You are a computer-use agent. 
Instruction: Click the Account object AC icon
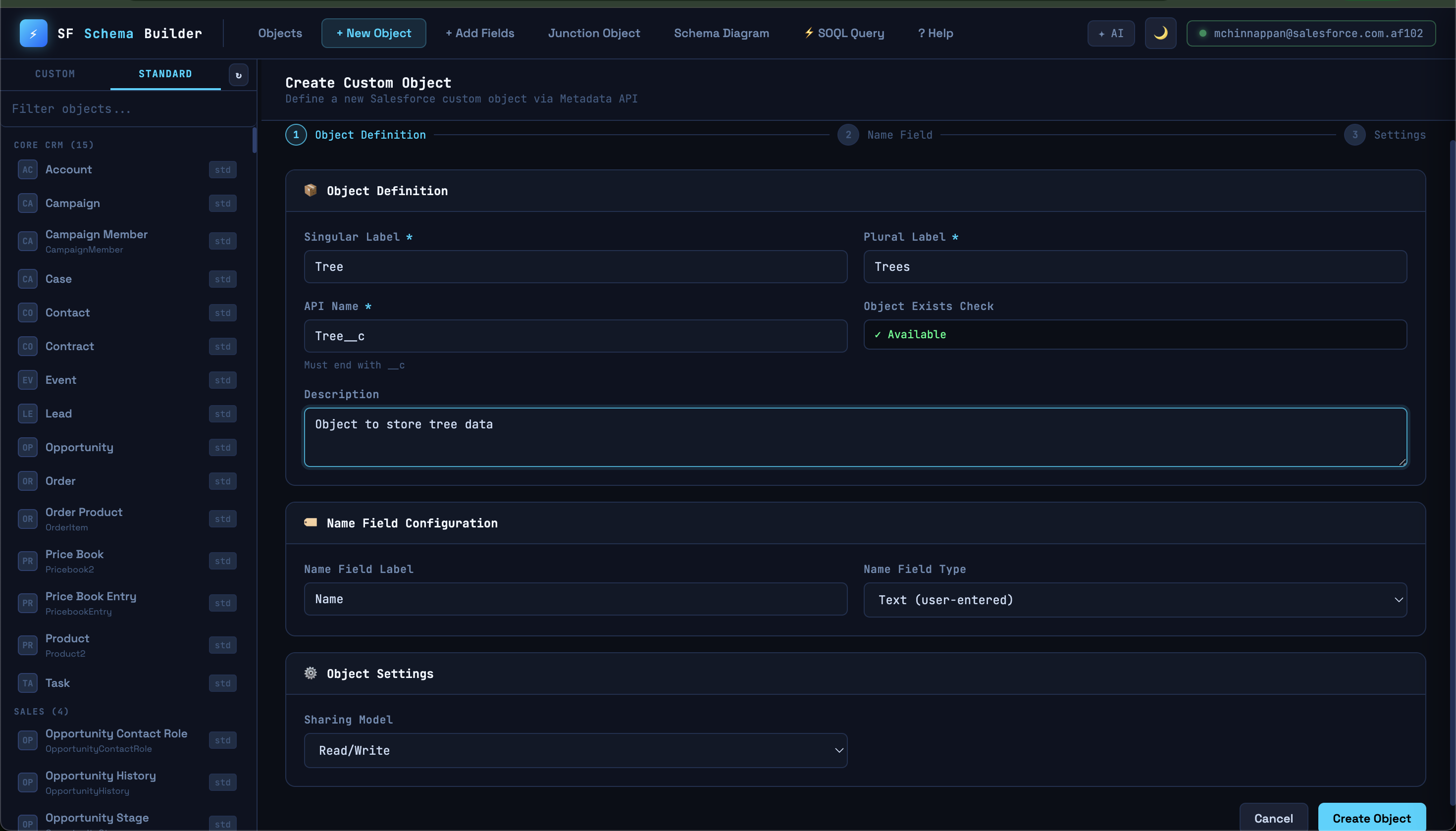27,169
